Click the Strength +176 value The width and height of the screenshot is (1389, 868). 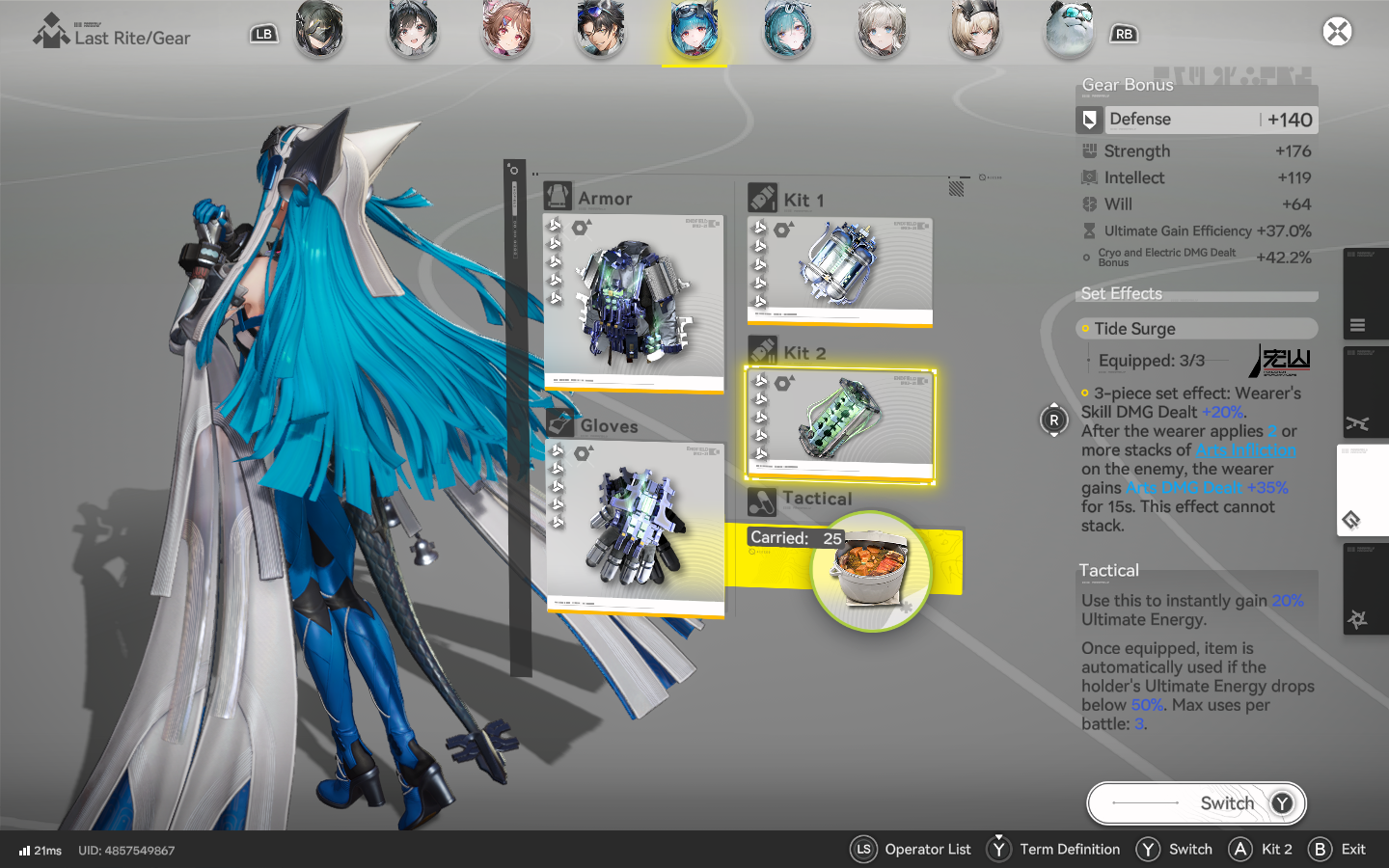pos(1294,151)
